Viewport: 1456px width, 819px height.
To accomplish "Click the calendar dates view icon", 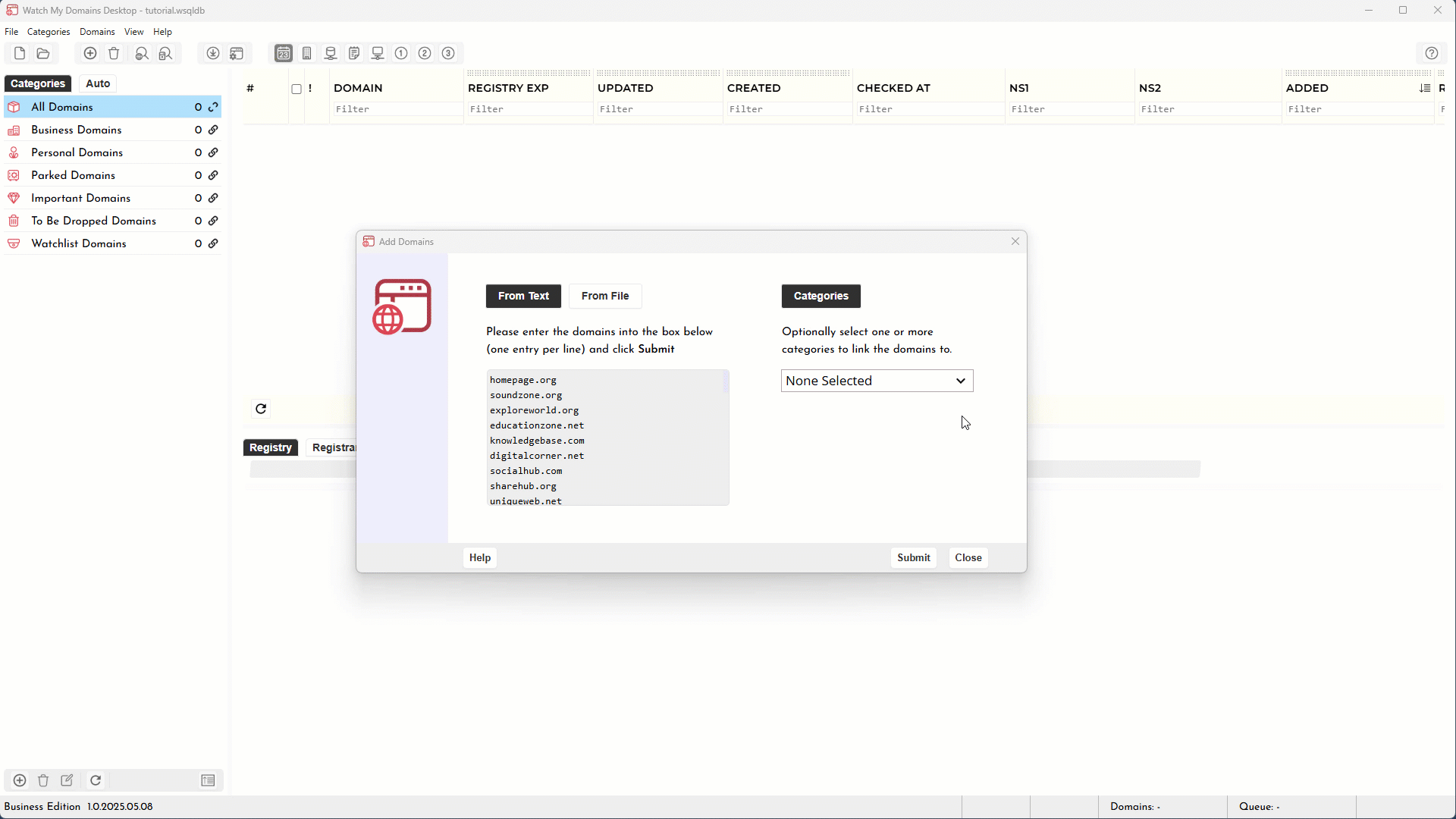I will [283, 53].
